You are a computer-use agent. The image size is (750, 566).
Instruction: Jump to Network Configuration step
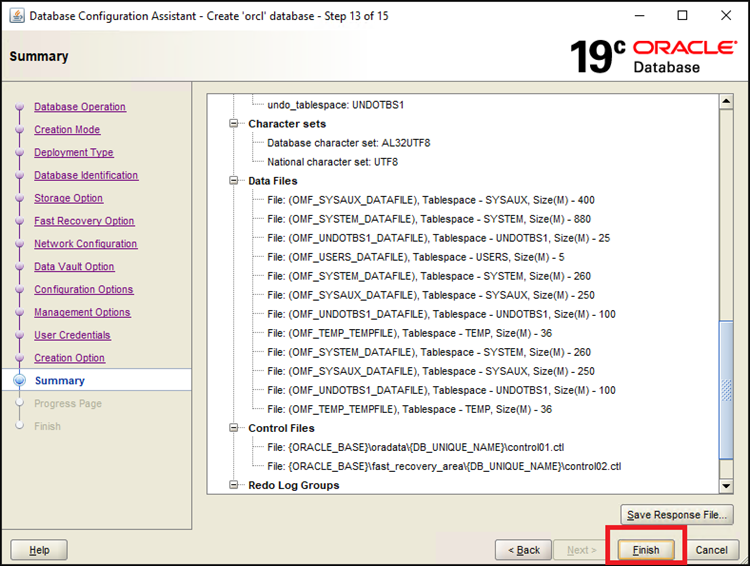86,244
